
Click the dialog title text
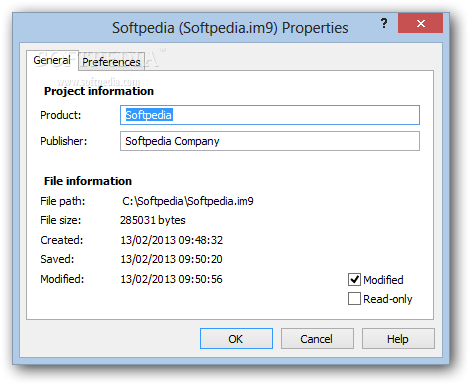[x=230, y=28]
